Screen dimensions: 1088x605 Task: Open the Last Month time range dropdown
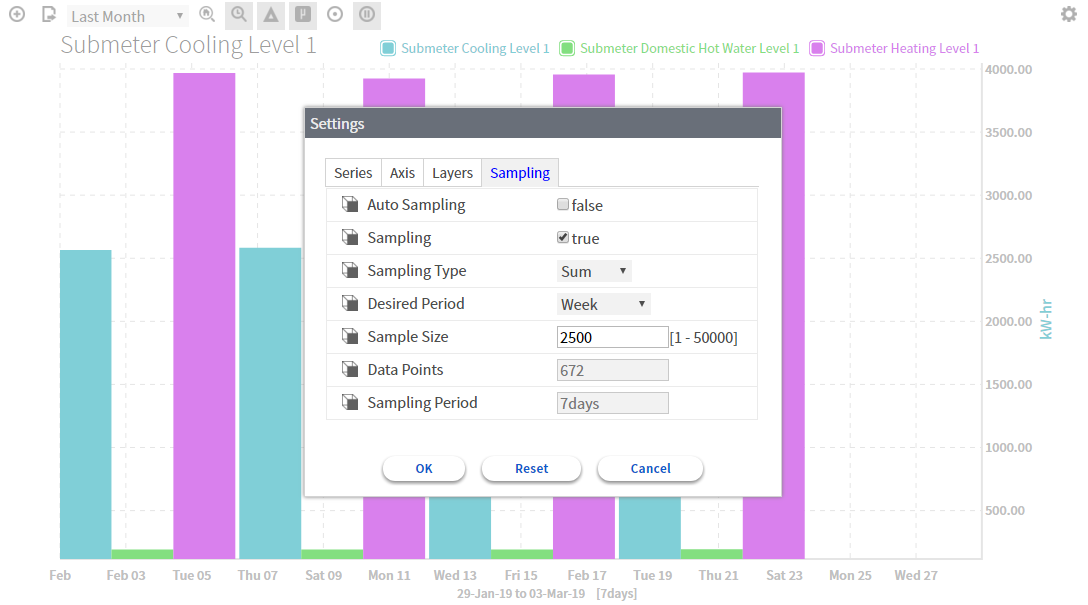click(128, 16)
